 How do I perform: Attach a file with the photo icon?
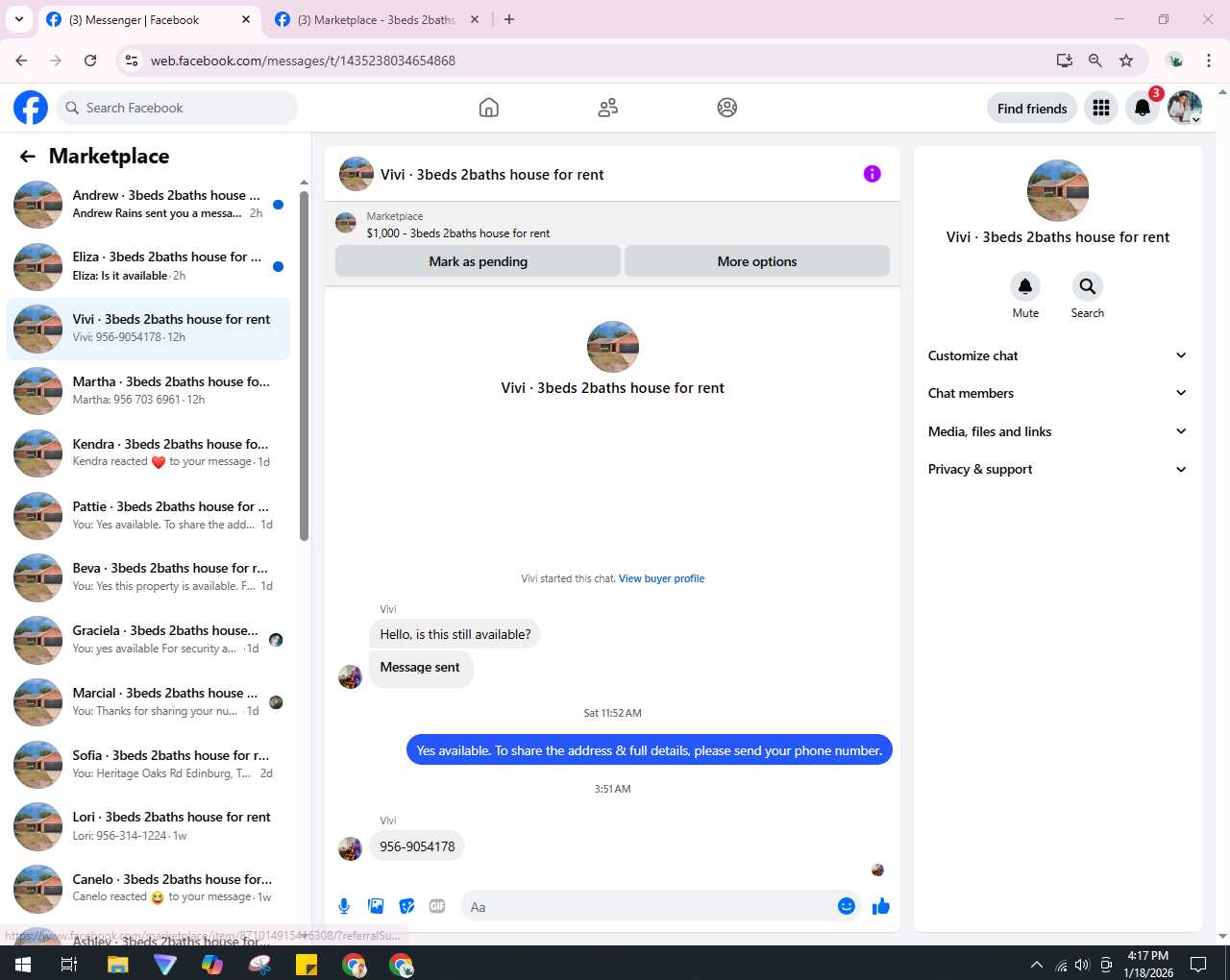click(376, 906)
